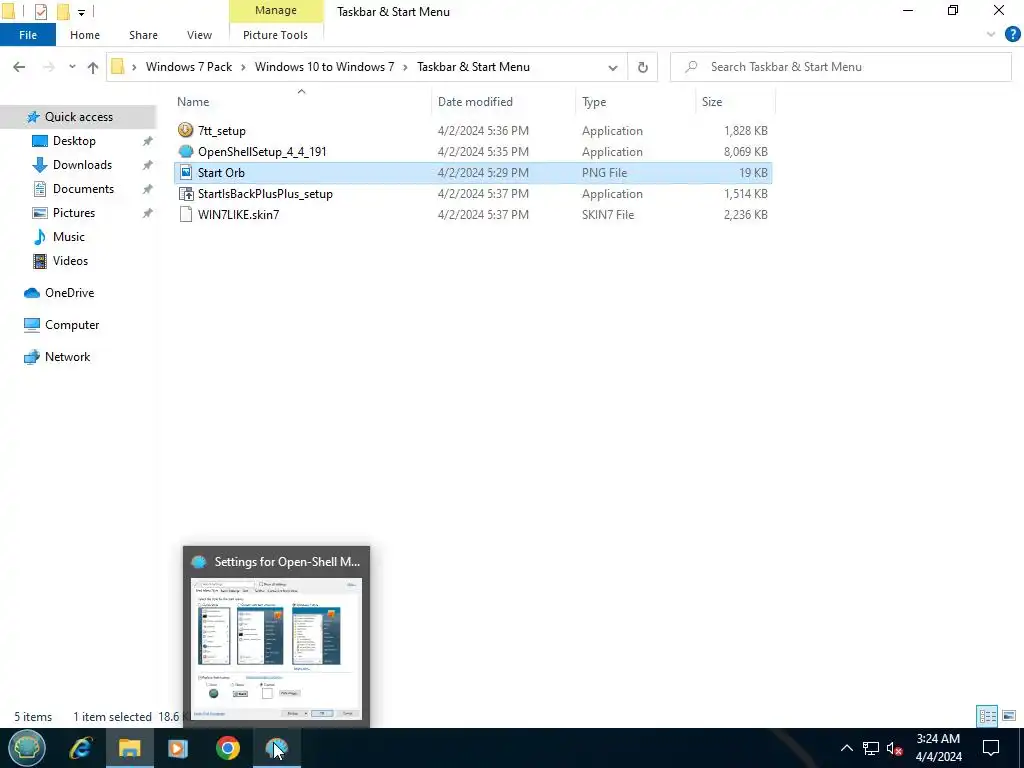1024x768 pixels.
Task: Open the File ribbon menu
Action: point(27,35)
